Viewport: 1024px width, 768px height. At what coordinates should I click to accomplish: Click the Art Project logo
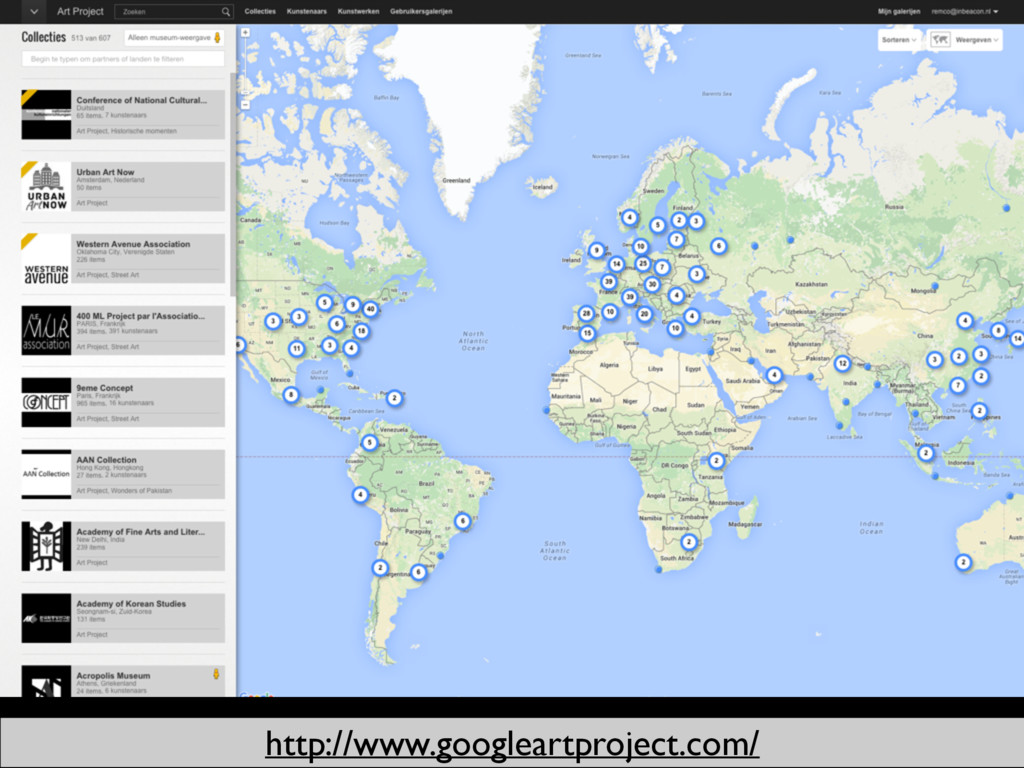pos(80,12)
